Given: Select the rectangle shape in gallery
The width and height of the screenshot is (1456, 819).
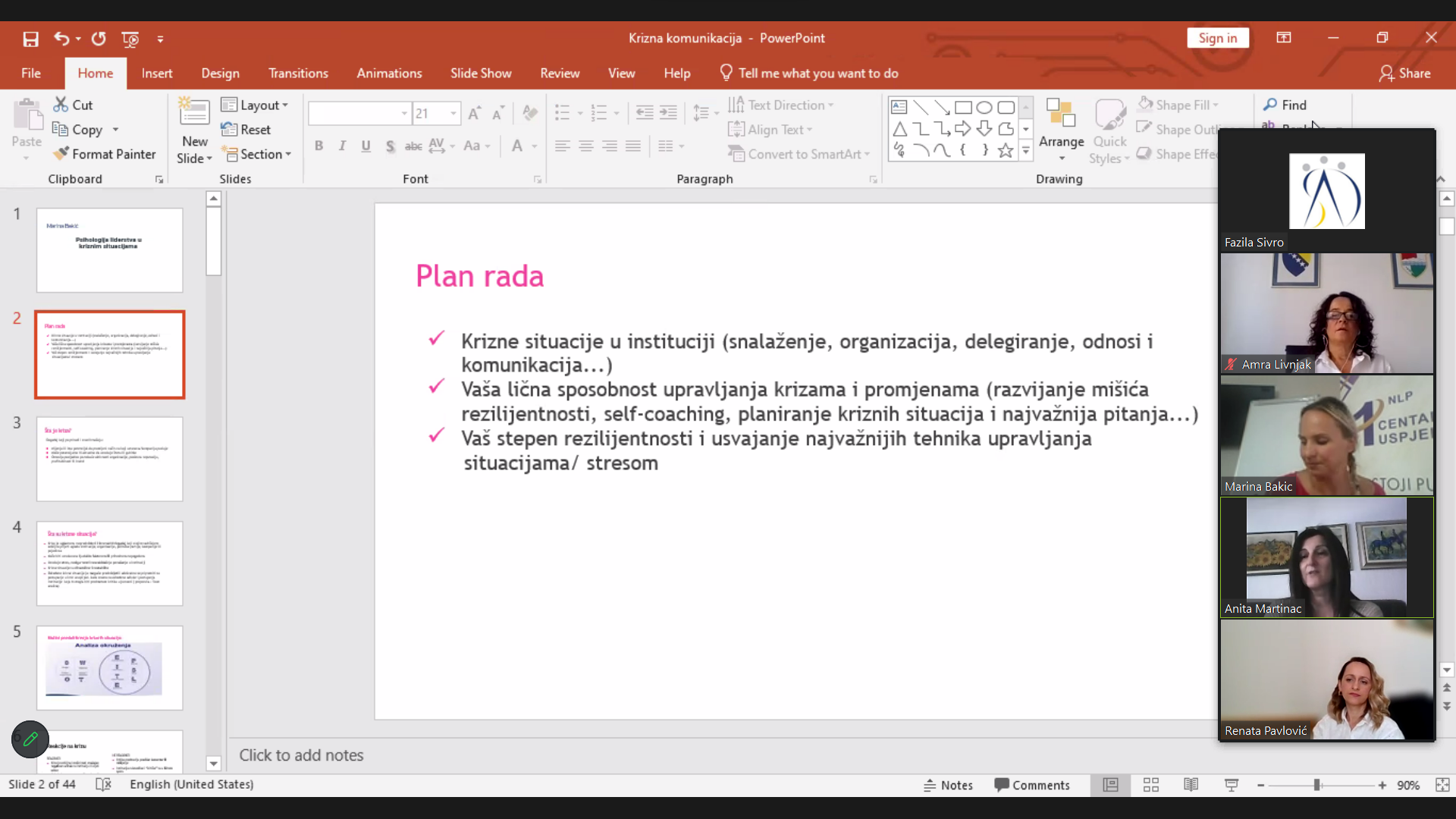Looking at the screenshot, I should coord(963,107).
